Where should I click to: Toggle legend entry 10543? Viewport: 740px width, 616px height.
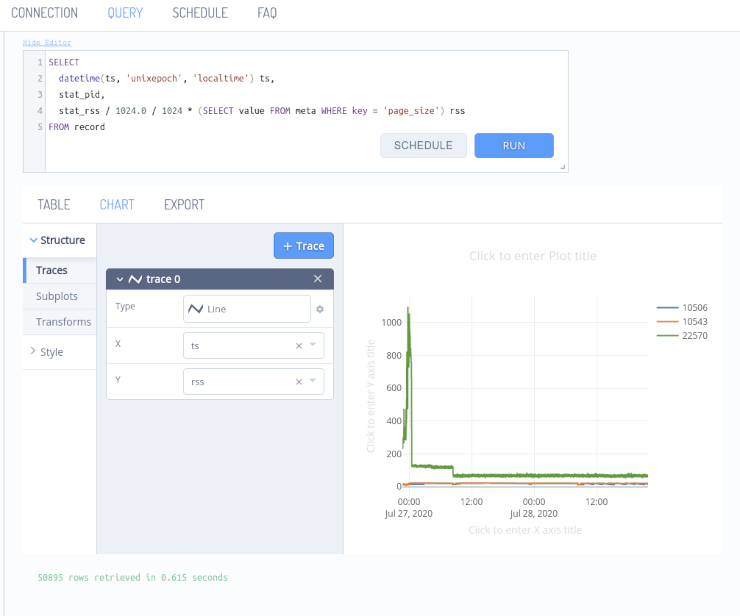coord(682,322)
